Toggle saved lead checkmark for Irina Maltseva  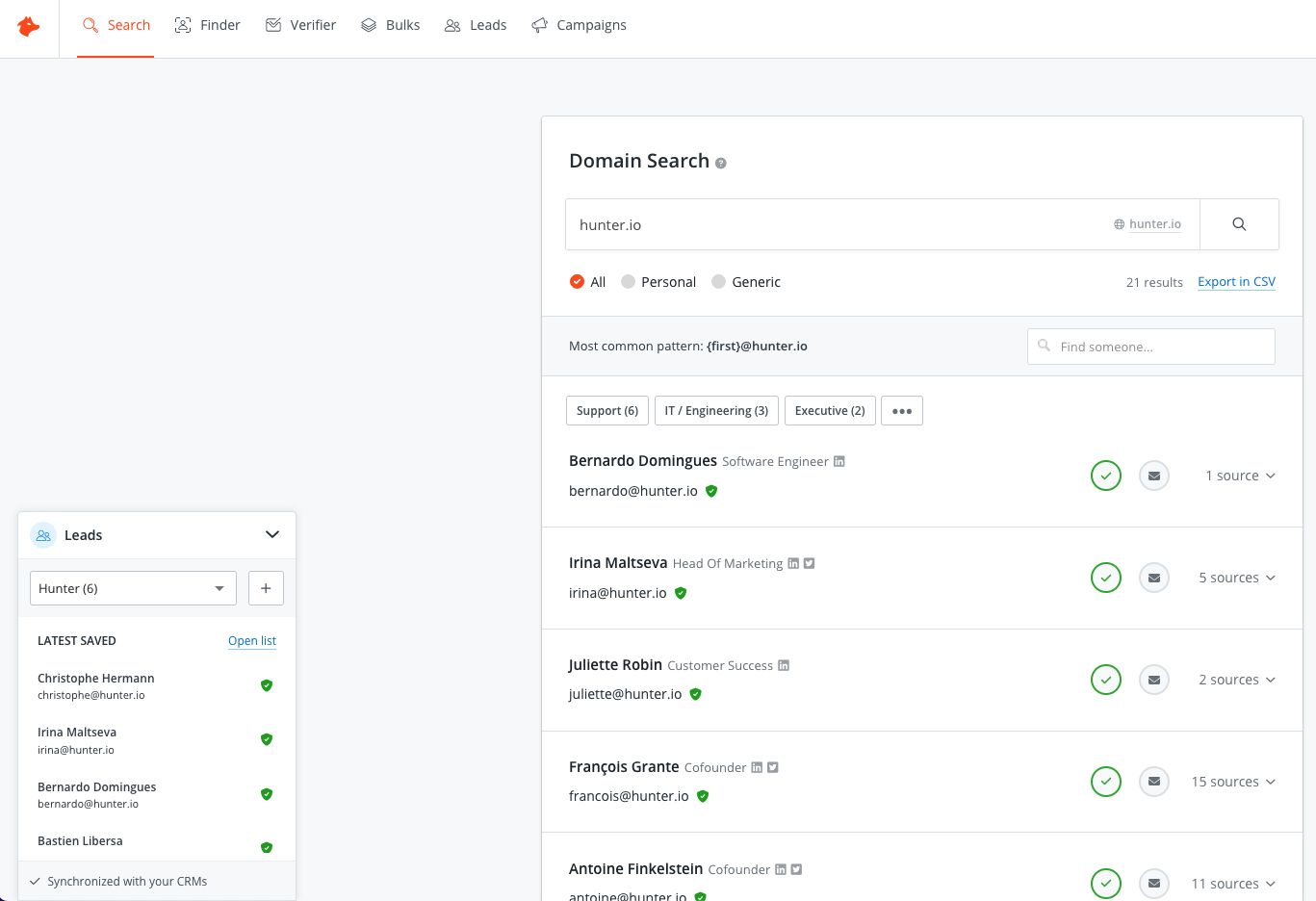[1106, 578]
